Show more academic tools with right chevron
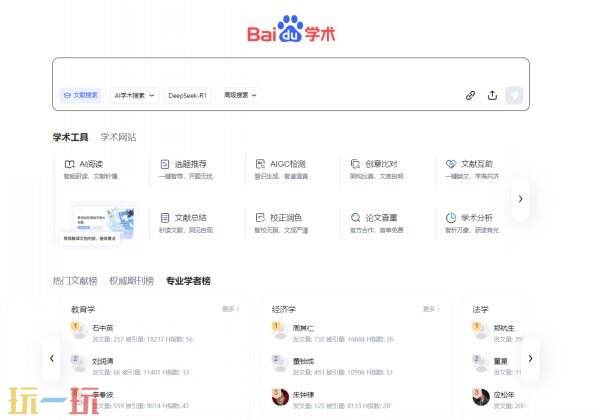The height and width of the screenshot is (420, 600). 520,199
